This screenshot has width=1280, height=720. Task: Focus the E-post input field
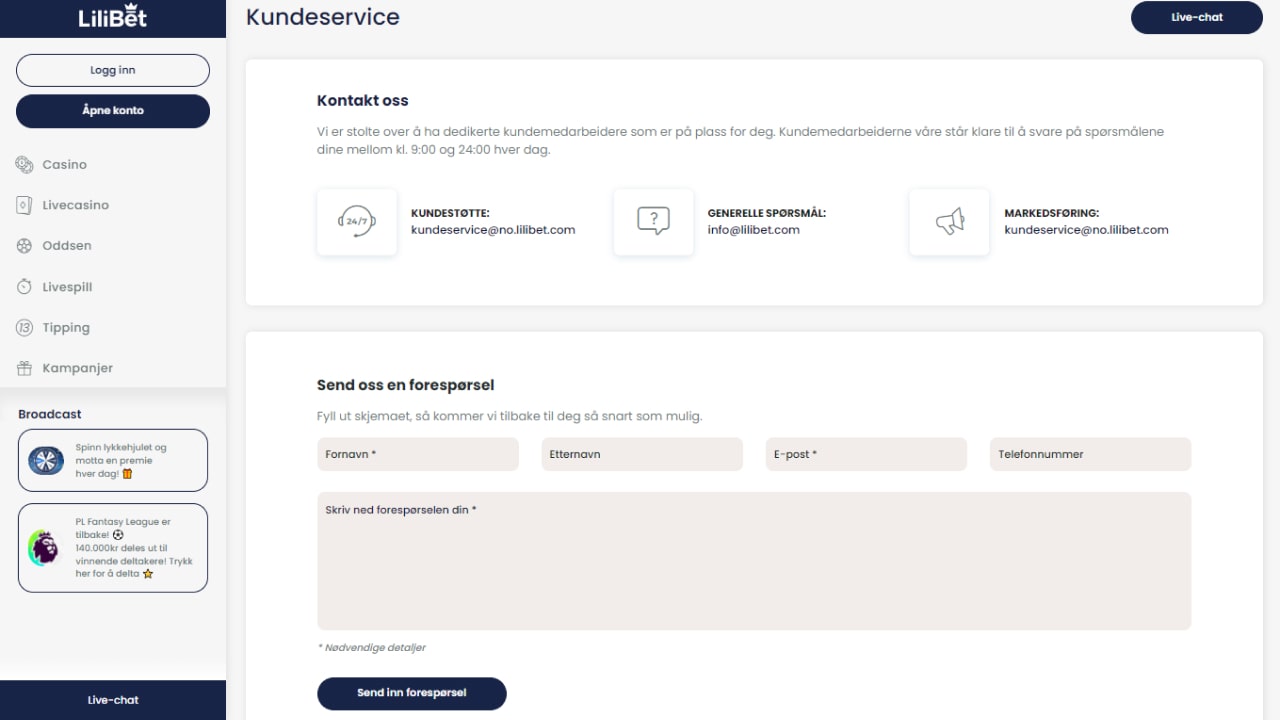tap(866, 454)
